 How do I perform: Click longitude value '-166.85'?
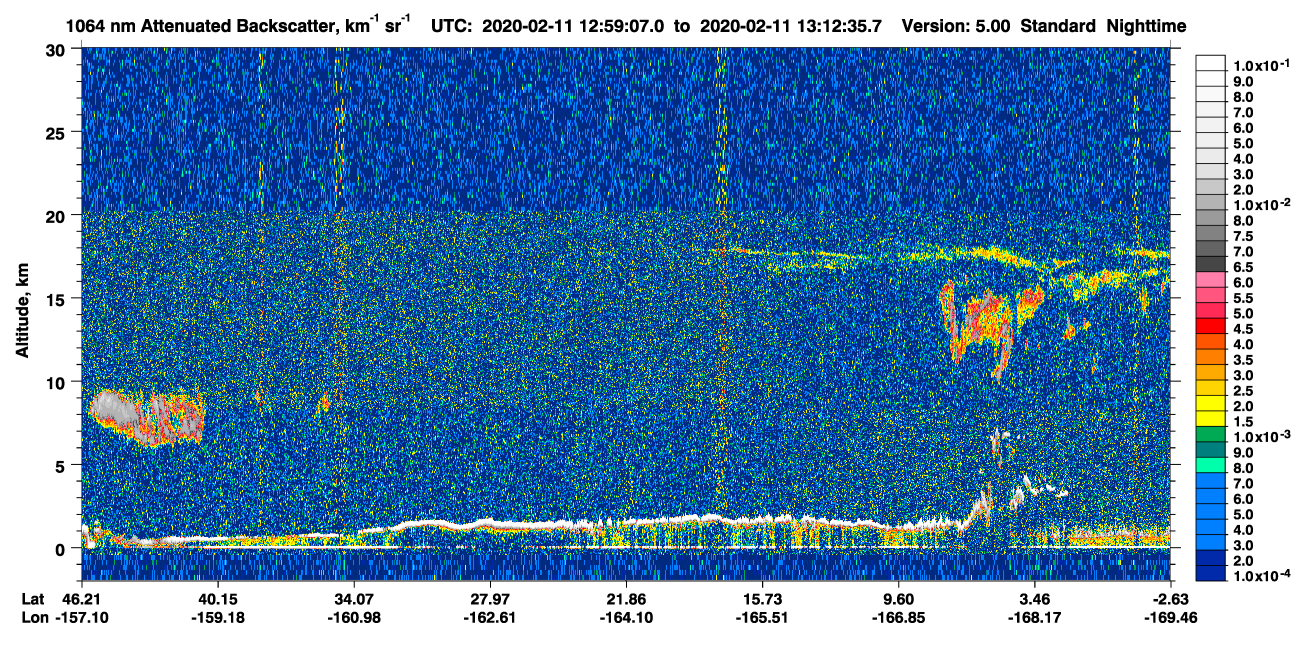coord(898,617)
